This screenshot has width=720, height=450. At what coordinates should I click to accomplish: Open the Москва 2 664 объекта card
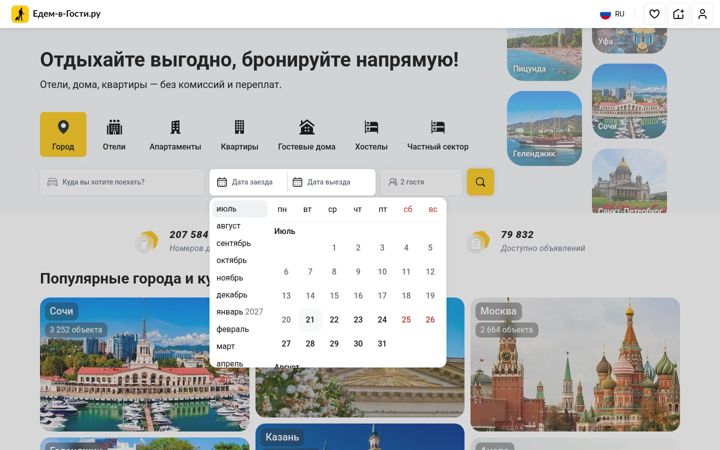click(x=575, y=364)
